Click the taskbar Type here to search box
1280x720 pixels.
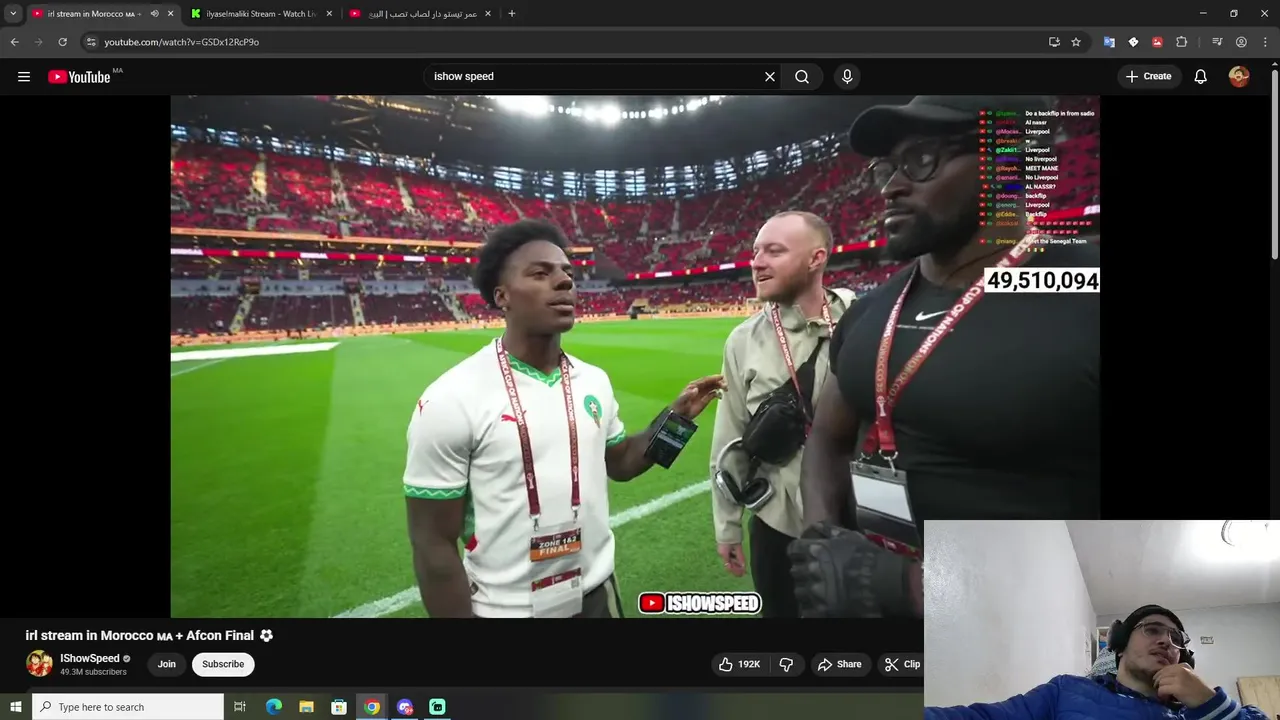(128, 707)
